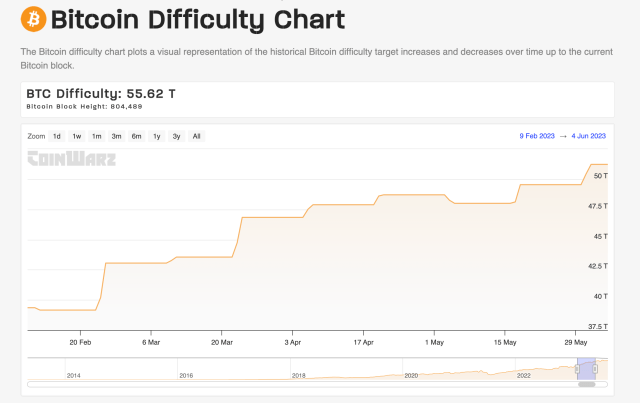The image size is (640, 403).
Task: Click the CoinWarz watermark logo
Action: point(70,157)
